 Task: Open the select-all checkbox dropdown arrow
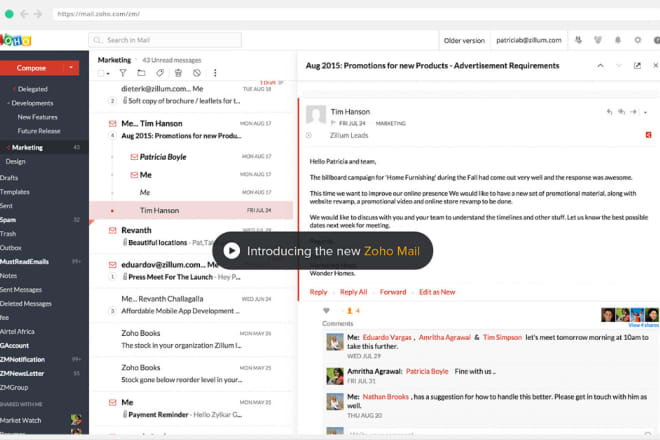click(108, 74)
